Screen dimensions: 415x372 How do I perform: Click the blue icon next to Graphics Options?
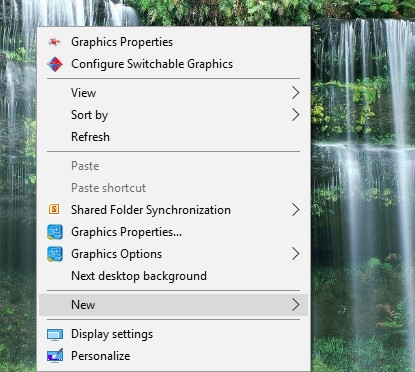55,254
